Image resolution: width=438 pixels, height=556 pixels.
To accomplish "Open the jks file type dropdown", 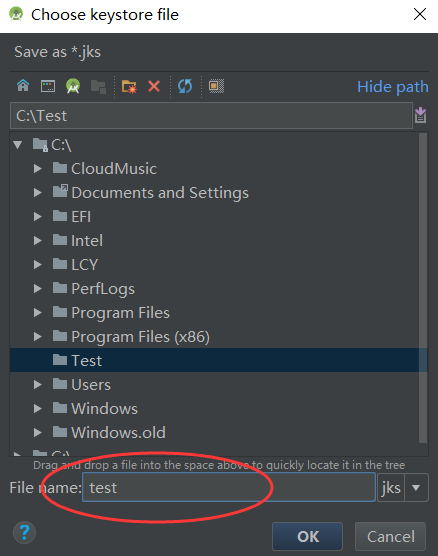I will [416, 488].
